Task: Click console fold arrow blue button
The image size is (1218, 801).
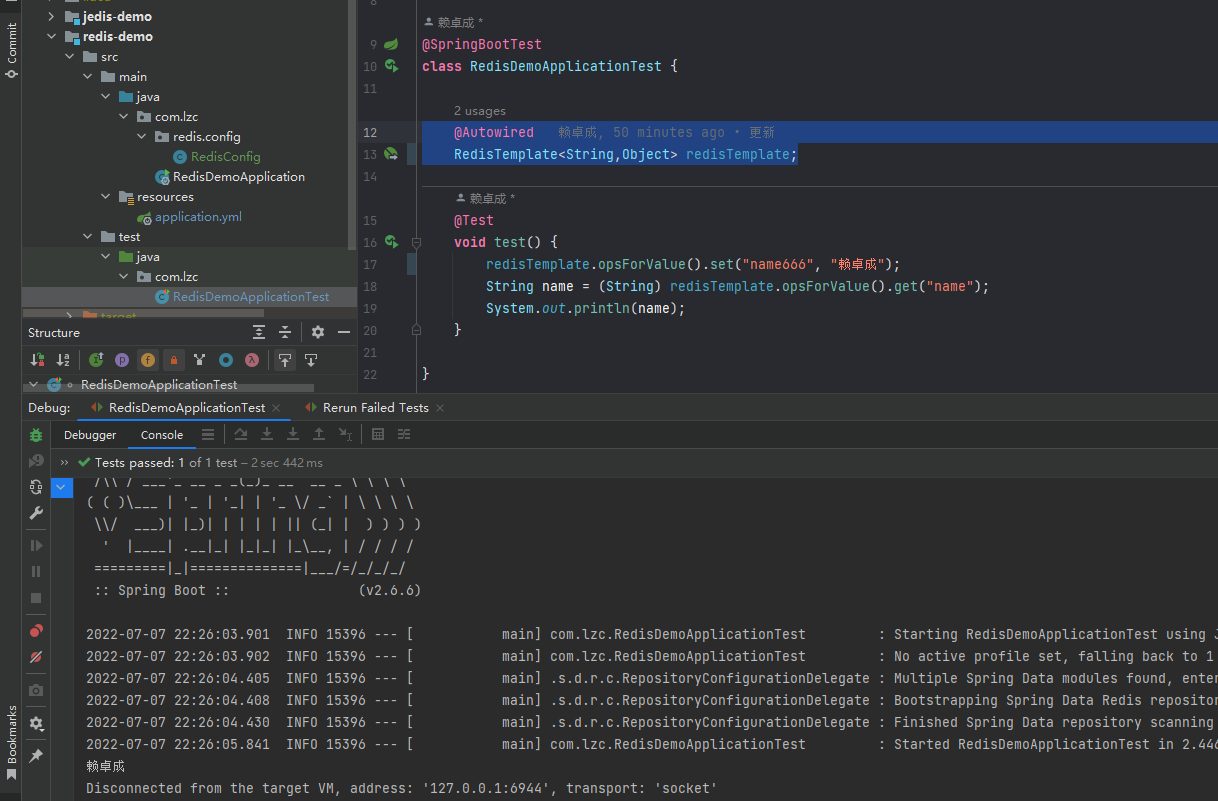Action: pyautogui.click(x=62, y=488)
